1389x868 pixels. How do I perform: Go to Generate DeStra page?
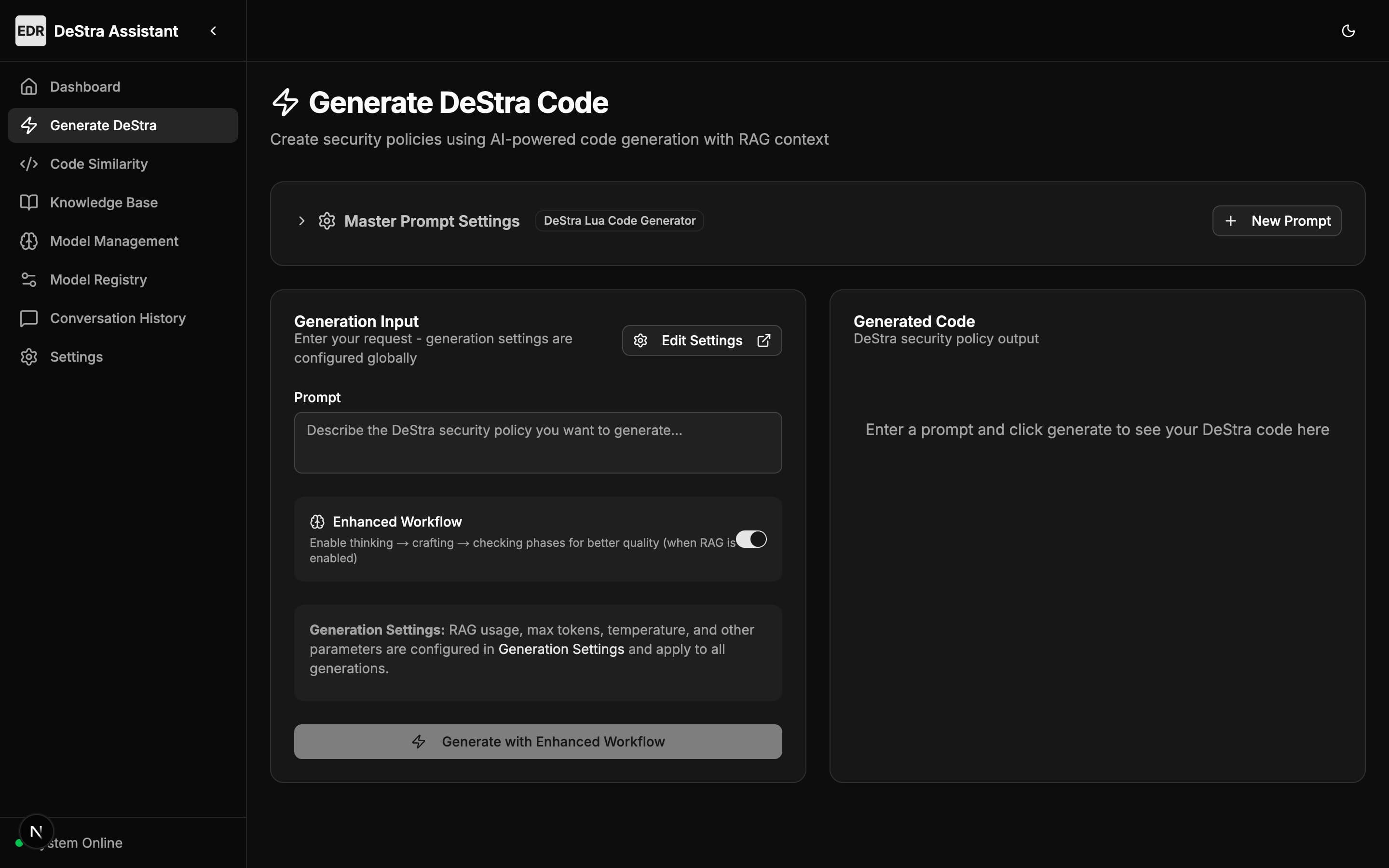click(x=123, y=125)
